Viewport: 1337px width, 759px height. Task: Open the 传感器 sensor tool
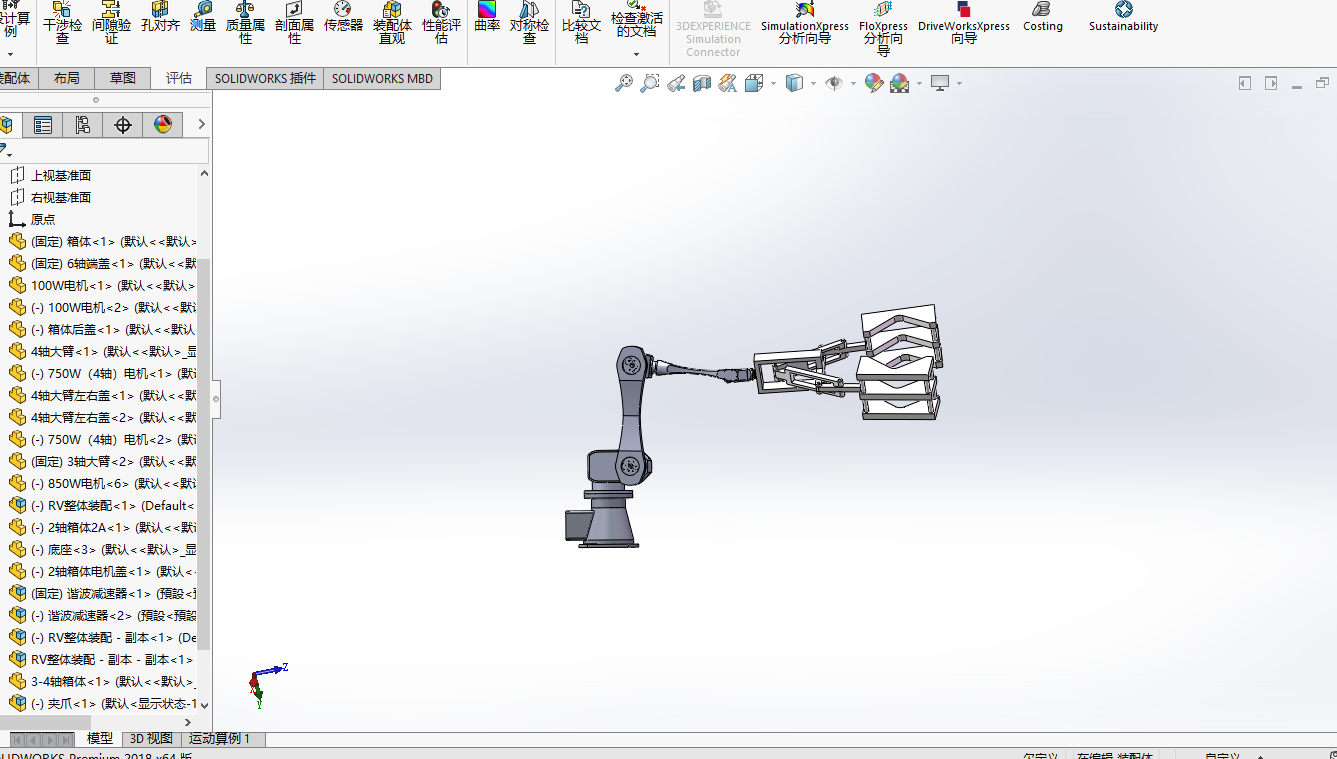click(x=343, y=18)
